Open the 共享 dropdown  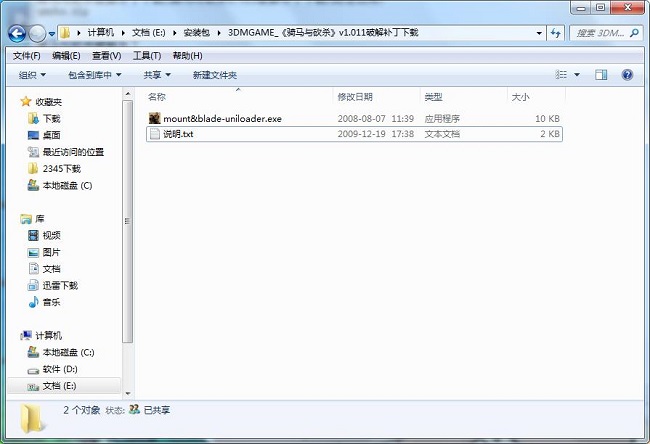pos(157,75)
